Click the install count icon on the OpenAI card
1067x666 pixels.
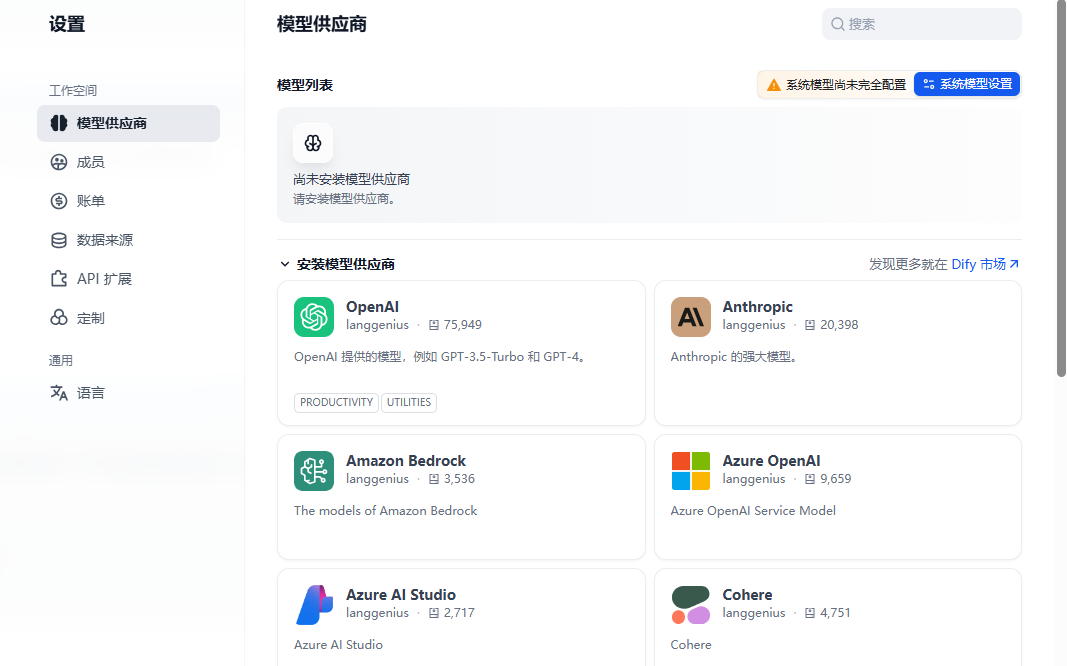click(x=433, y=325)
